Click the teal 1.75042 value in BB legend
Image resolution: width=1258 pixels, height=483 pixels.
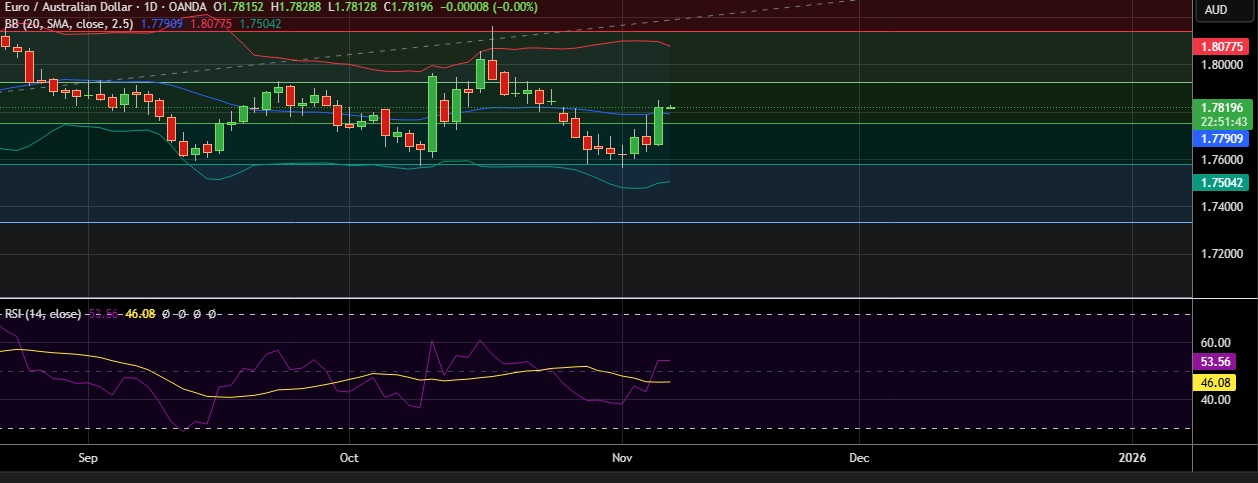[x=260, y=23]
